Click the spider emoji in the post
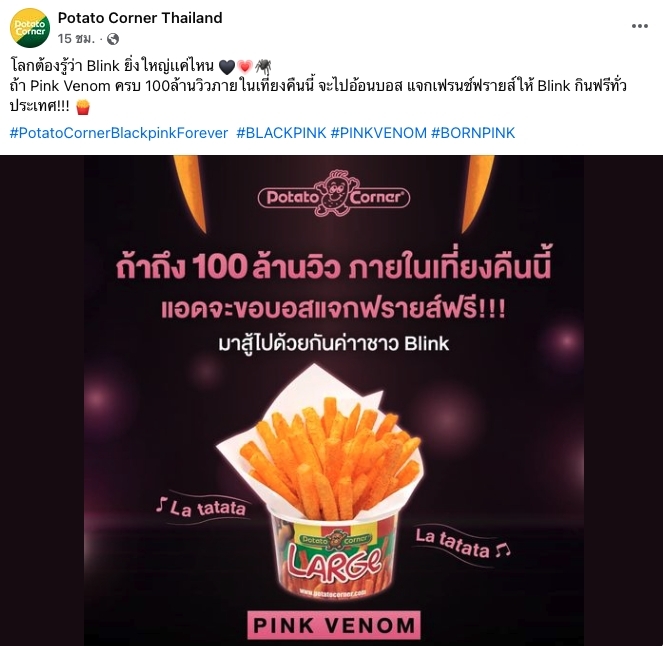This screenshot has height=646, width=663. pyautogui.click(x=263, y=66)
